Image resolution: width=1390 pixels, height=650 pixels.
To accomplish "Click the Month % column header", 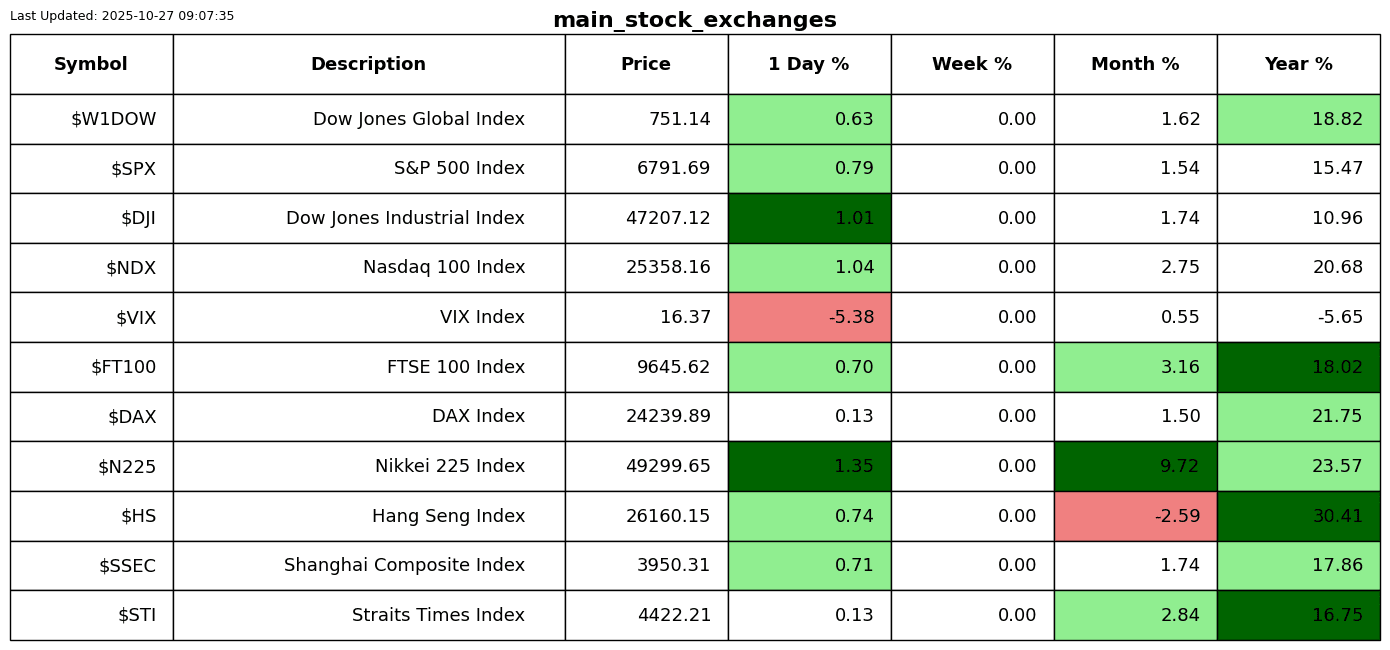I will coord(1135,64).
